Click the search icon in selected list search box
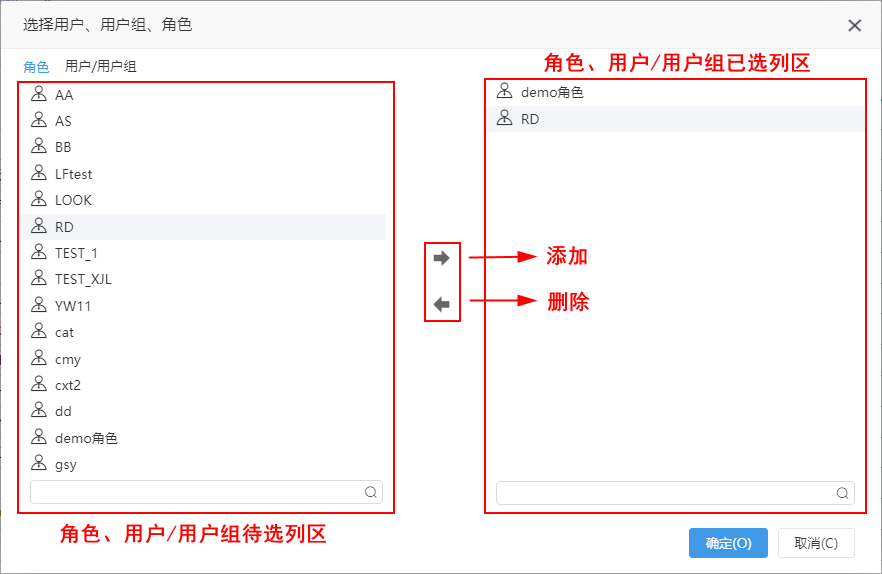Image resolution: width=882 pixels, height=574 pixels. tap(842, 494)
